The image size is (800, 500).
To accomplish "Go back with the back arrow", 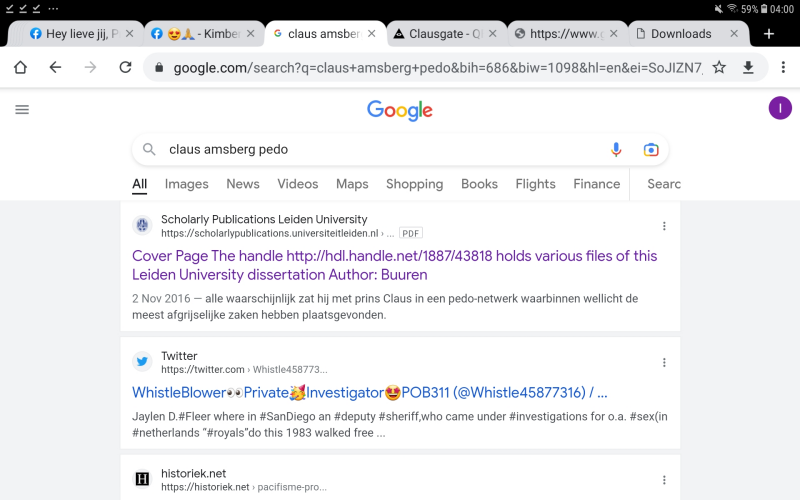I will click(x=55, y=67).
